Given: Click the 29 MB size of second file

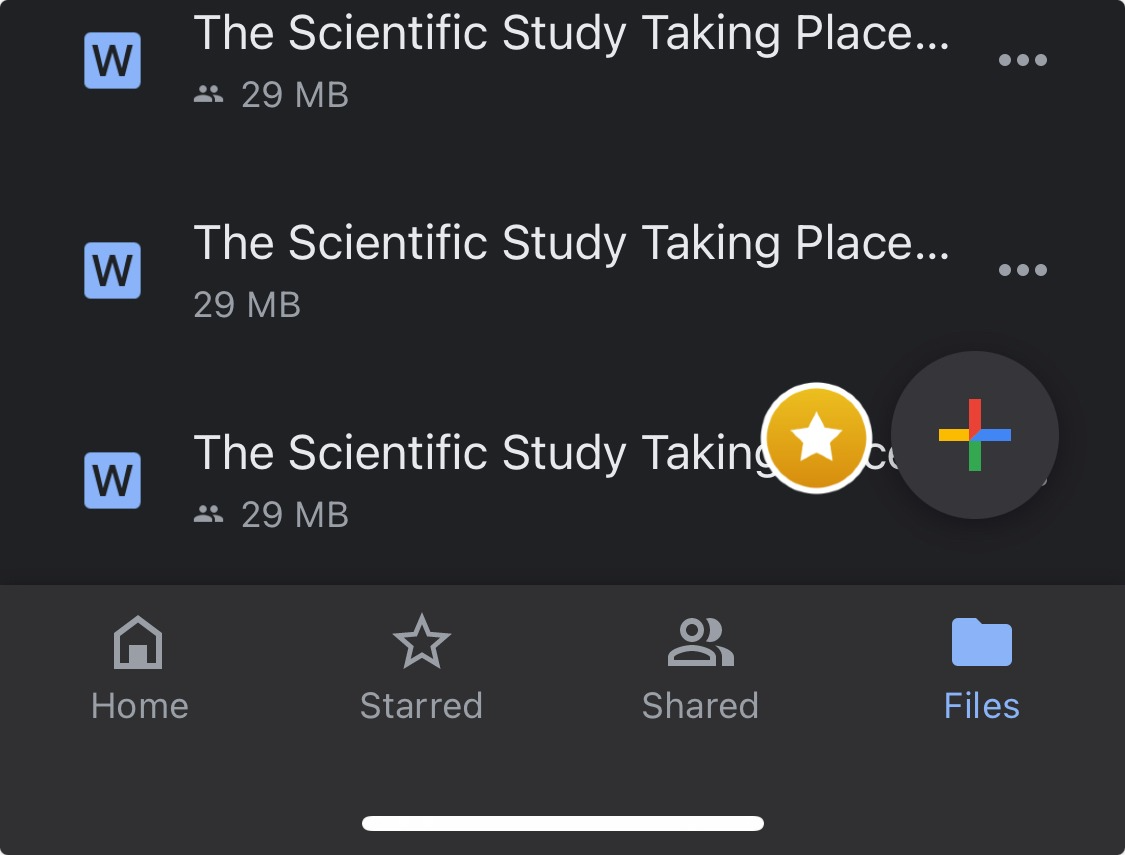Looking at the screenshot, I should coord(247,305).
